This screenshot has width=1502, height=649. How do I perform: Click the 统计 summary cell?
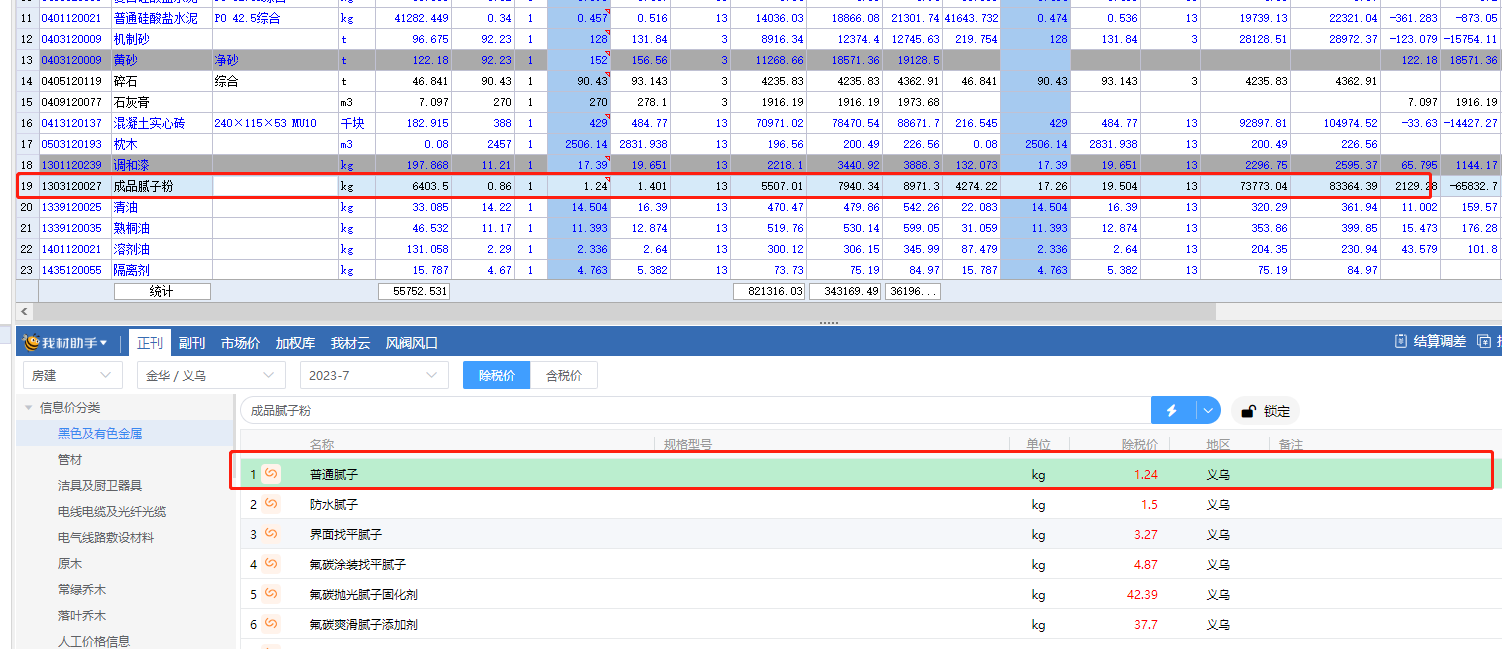pos(162,291)
